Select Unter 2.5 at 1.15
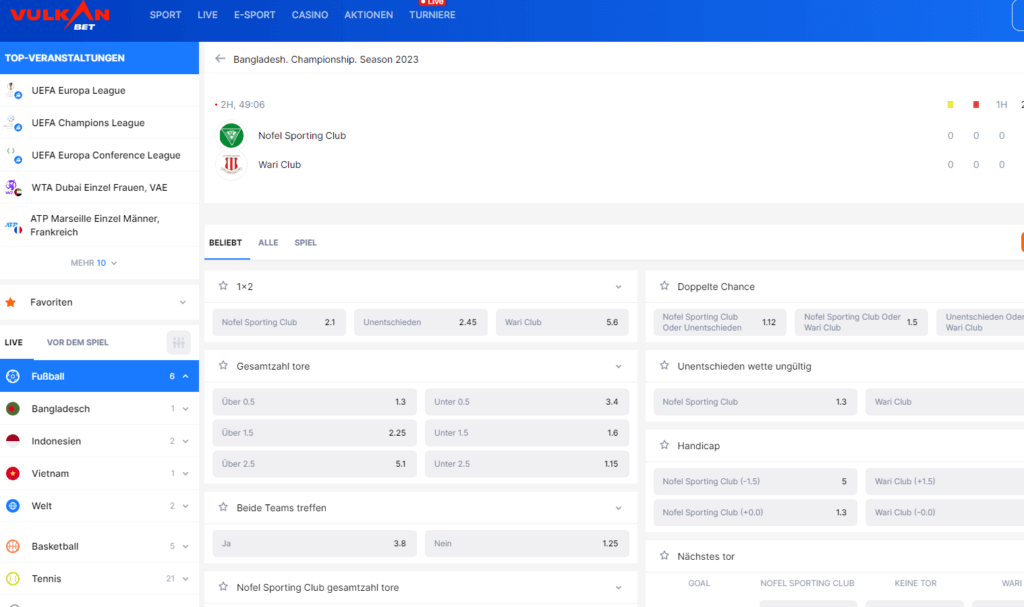This screenshot has width=1024, height=607. click(526, 464)
